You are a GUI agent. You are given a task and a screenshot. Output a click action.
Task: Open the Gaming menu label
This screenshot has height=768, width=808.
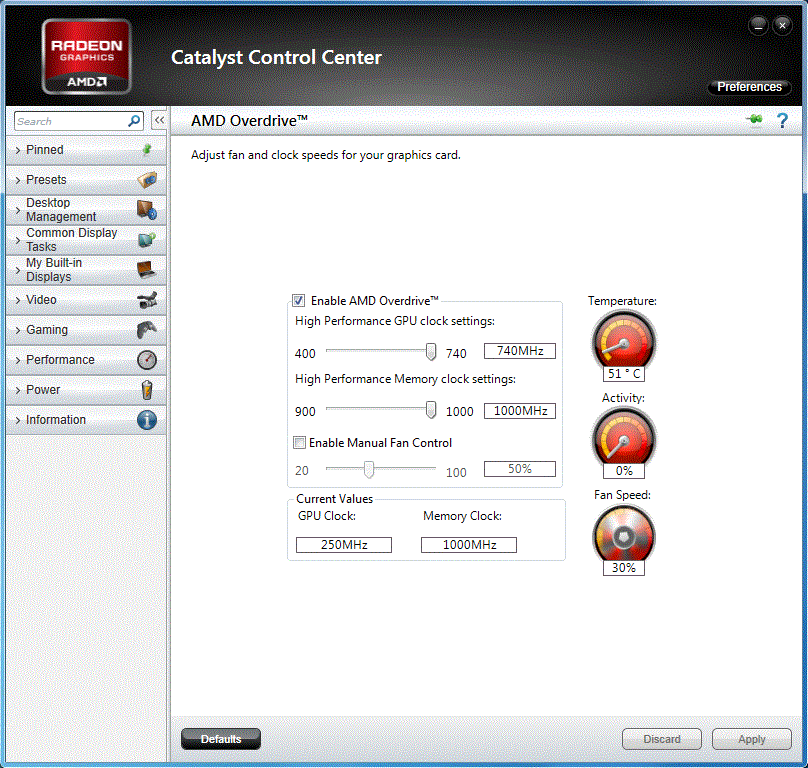click(47, 330)
